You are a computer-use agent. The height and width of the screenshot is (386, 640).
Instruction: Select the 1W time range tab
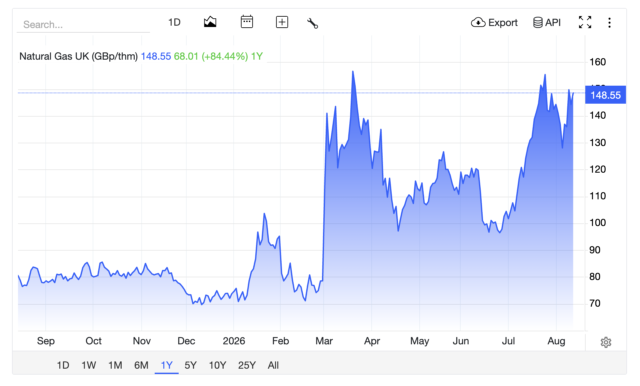(x=89, y=365)
